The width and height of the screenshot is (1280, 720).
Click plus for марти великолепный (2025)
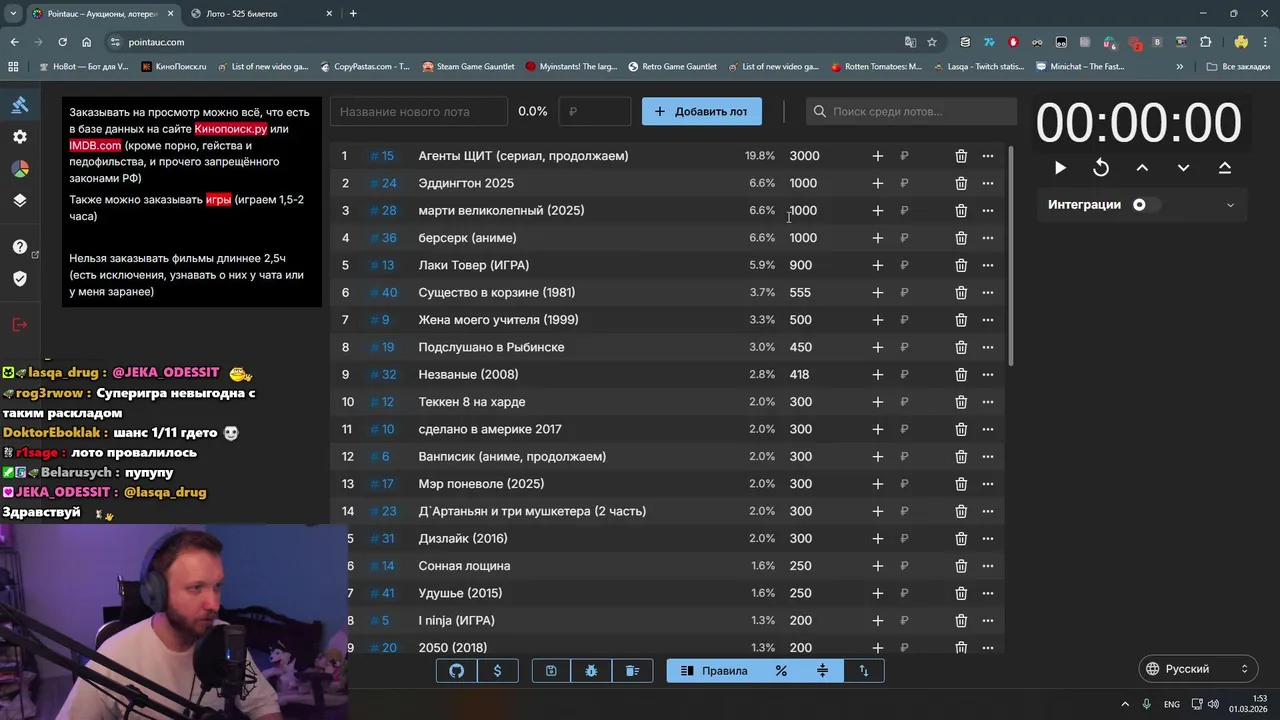(x=878, y=211)
